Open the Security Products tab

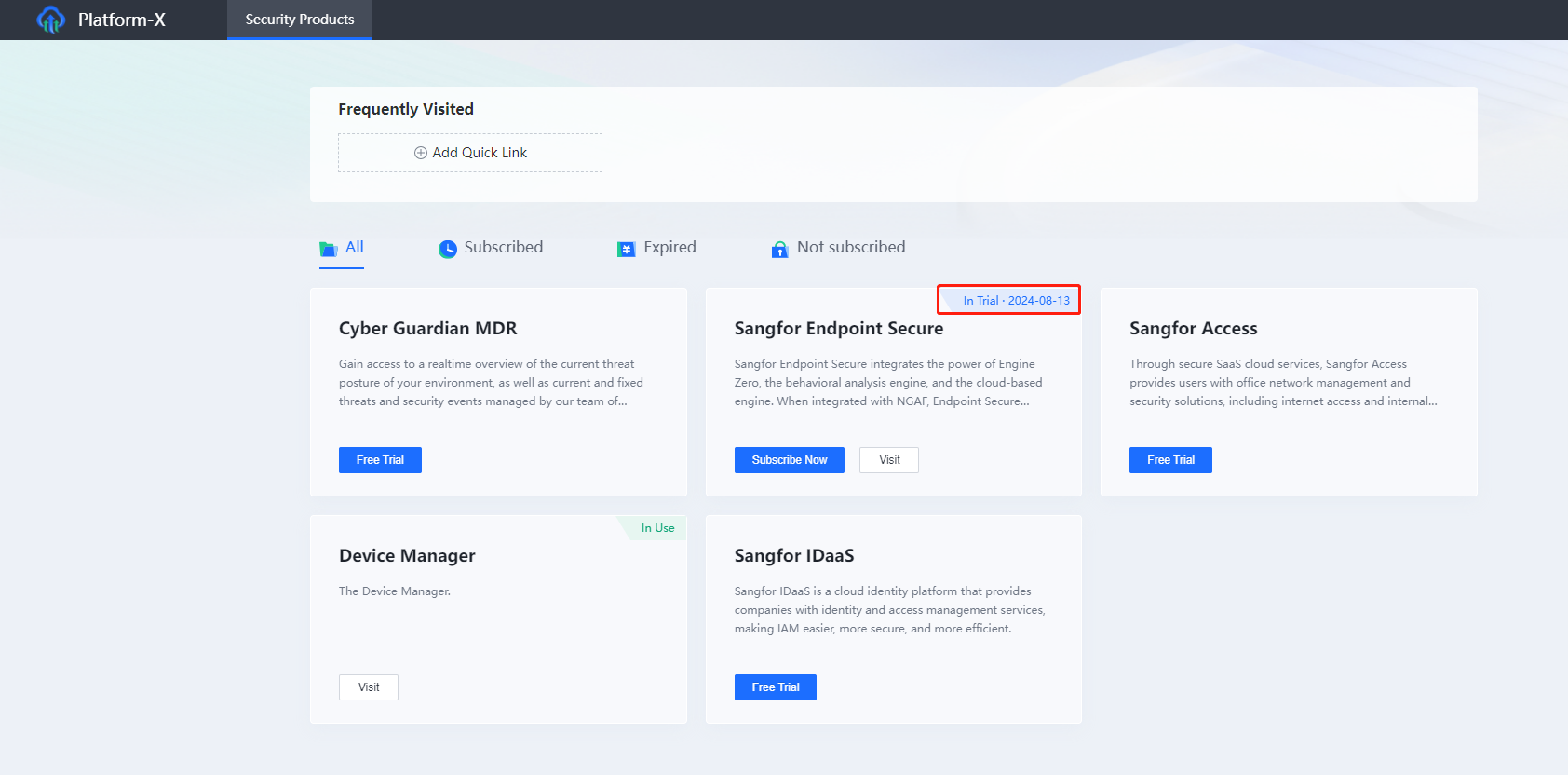tap(300, 20)
